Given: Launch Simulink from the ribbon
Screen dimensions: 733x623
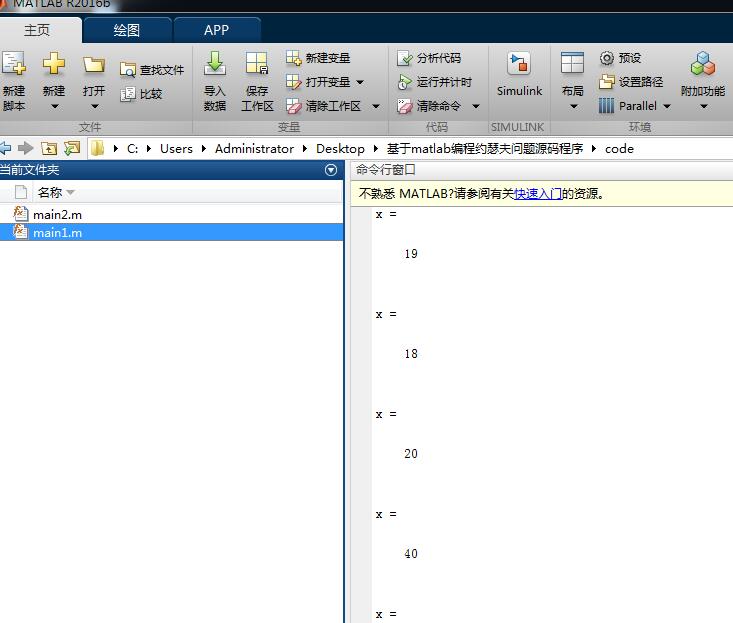Looking at the screenshot, I should pos(519,74).
